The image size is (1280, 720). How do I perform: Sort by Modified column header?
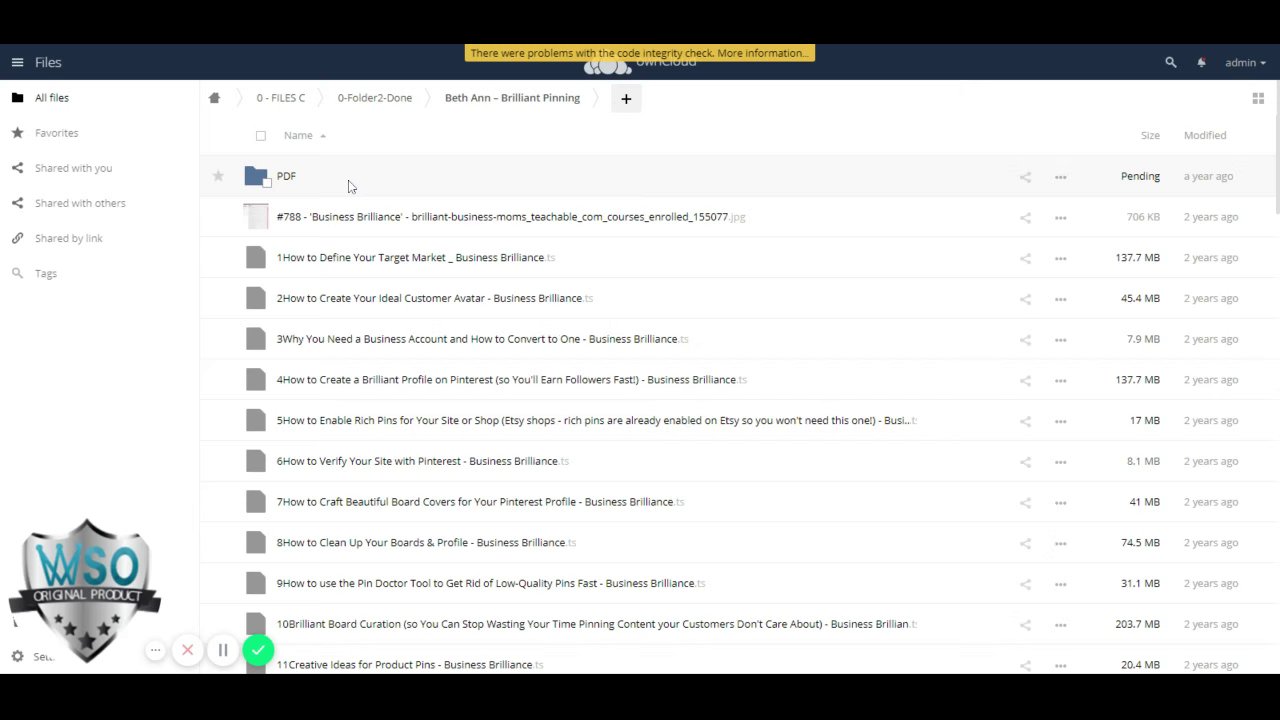pyautogui.click(x=1205, y=135)
